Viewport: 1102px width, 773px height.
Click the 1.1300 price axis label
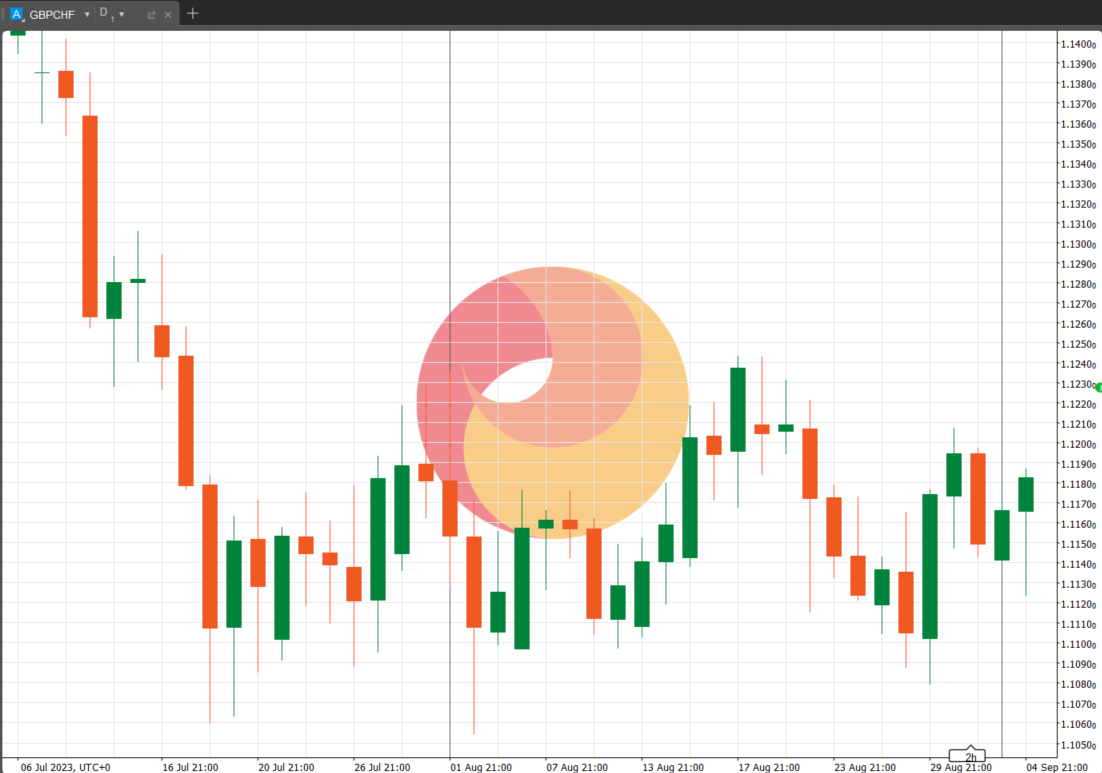pyautogui.click(x=1078, y=245)
